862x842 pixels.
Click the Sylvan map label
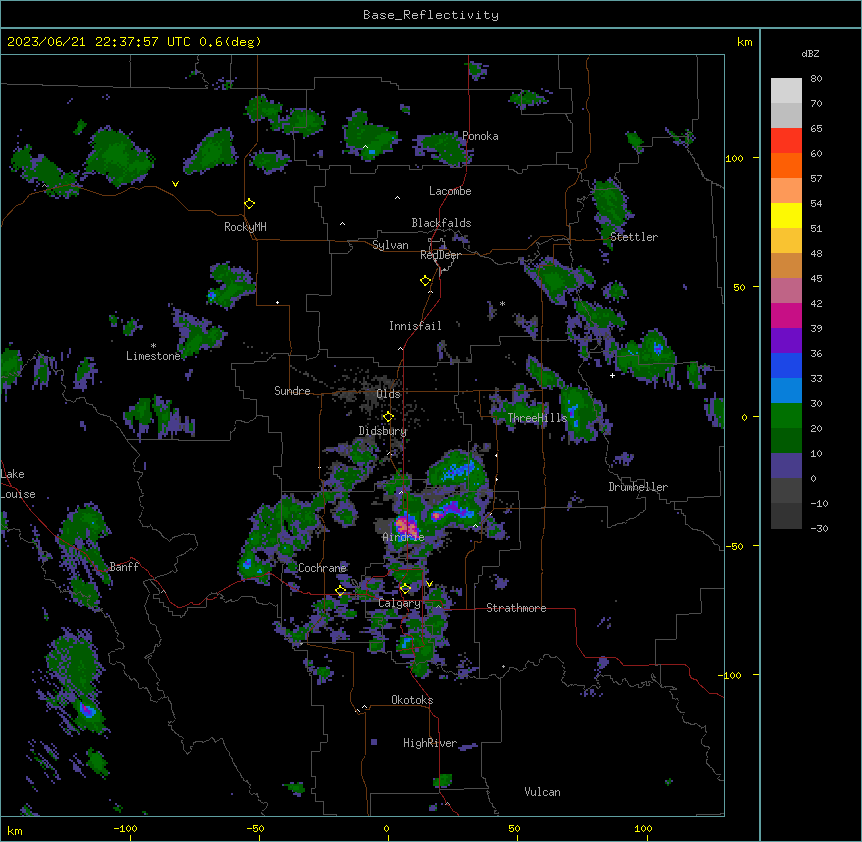(x=390, y=245)
